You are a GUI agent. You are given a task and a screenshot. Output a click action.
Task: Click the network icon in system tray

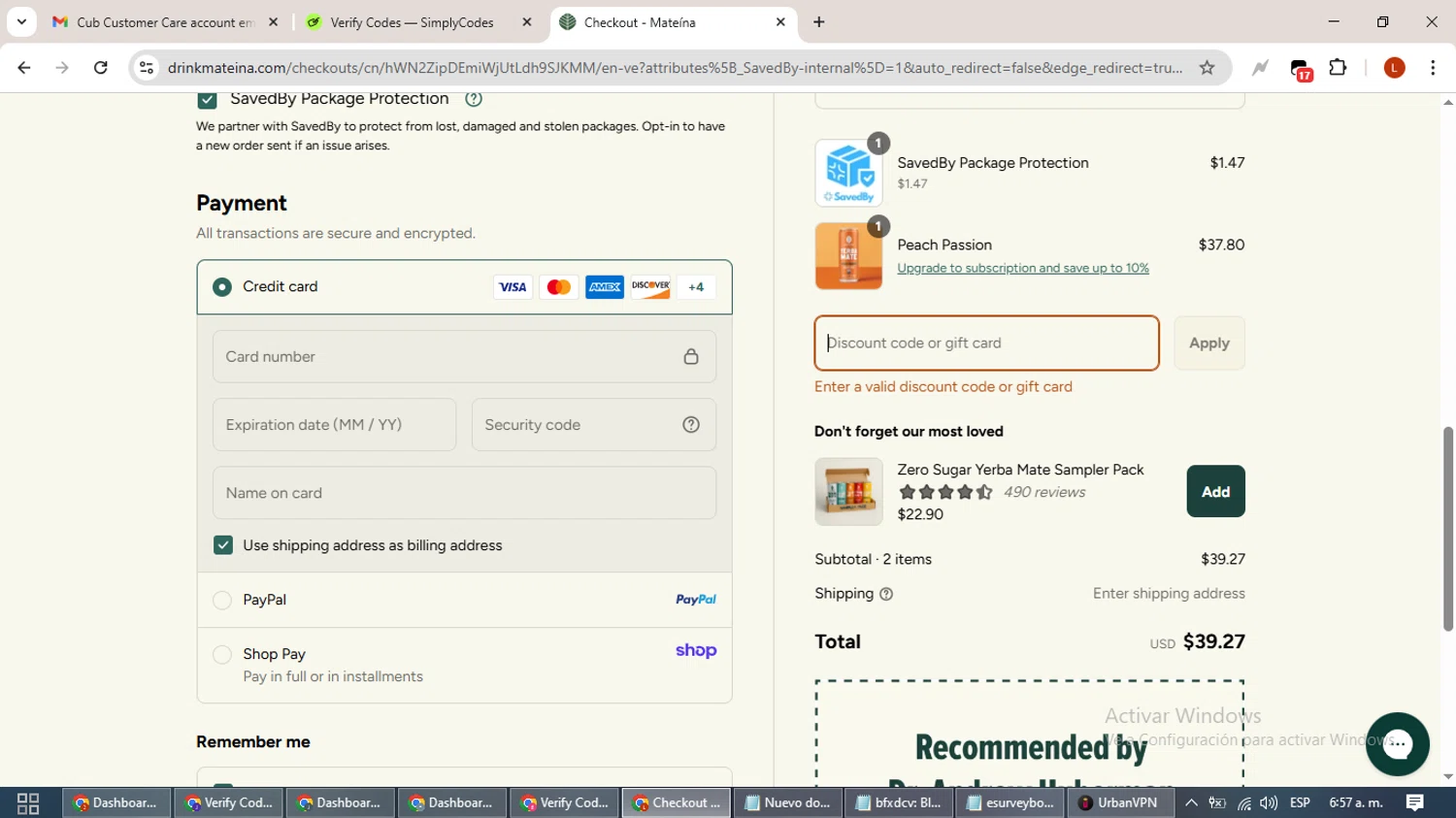pos(1243,803)
